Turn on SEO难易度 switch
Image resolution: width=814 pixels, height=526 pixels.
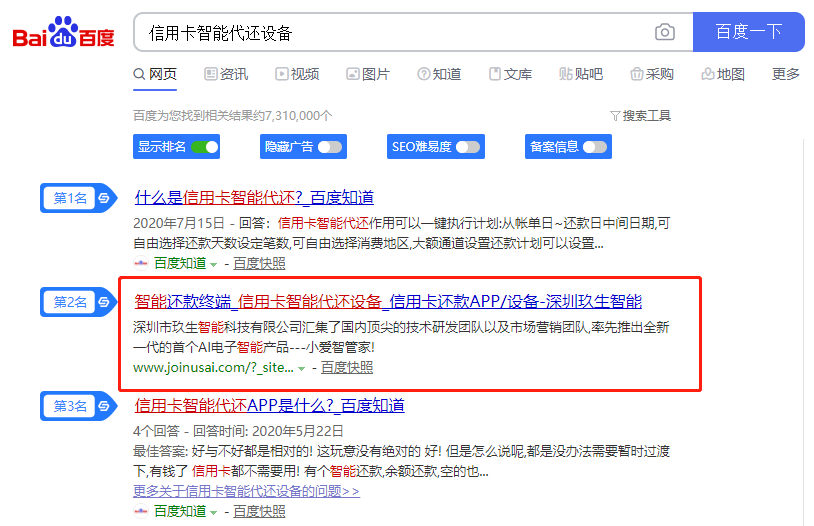click(x=468, y=147)
